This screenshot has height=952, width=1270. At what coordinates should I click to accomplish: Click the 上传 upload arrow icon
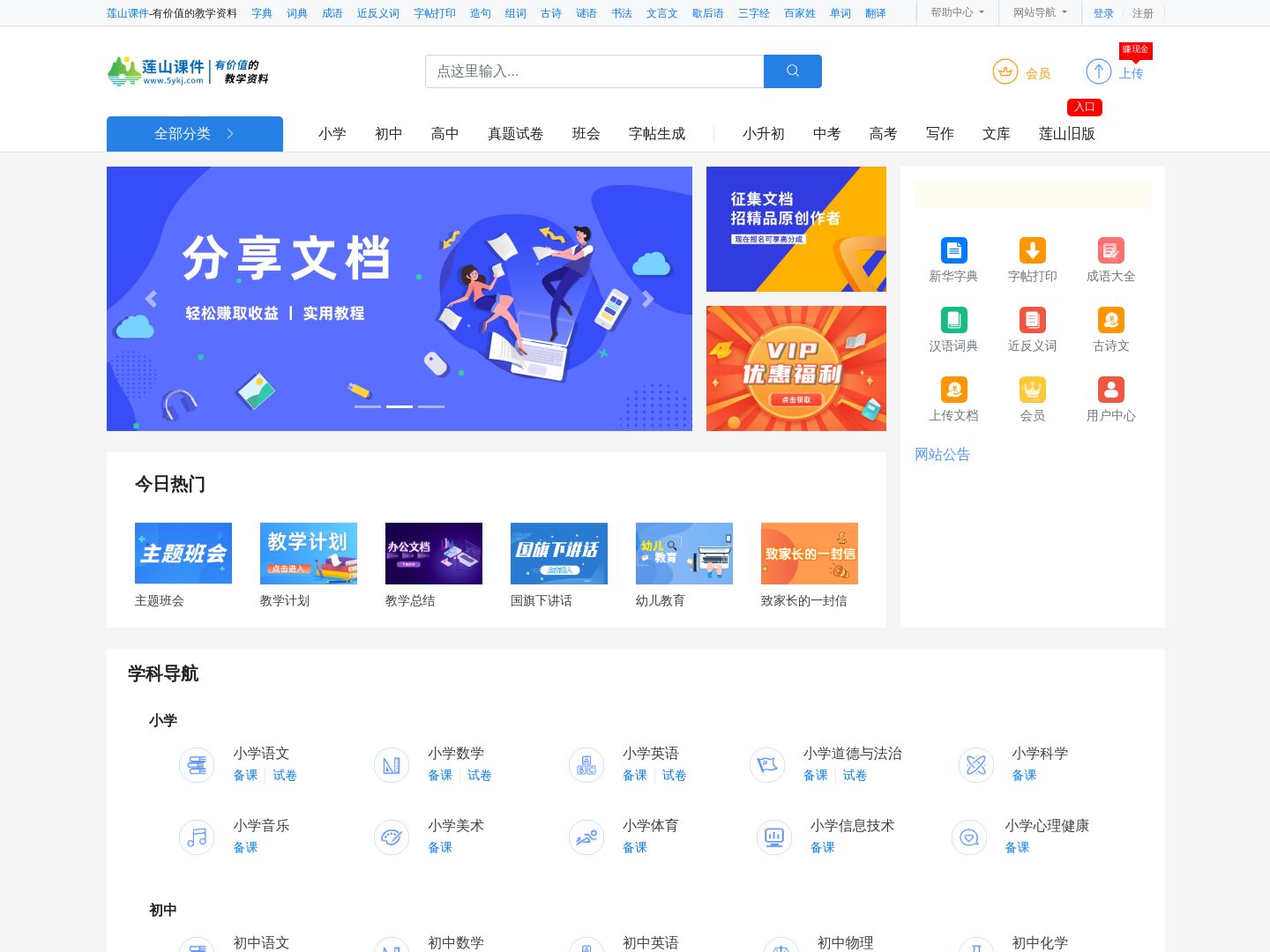pyautogui.click(x=1099, y=71)
